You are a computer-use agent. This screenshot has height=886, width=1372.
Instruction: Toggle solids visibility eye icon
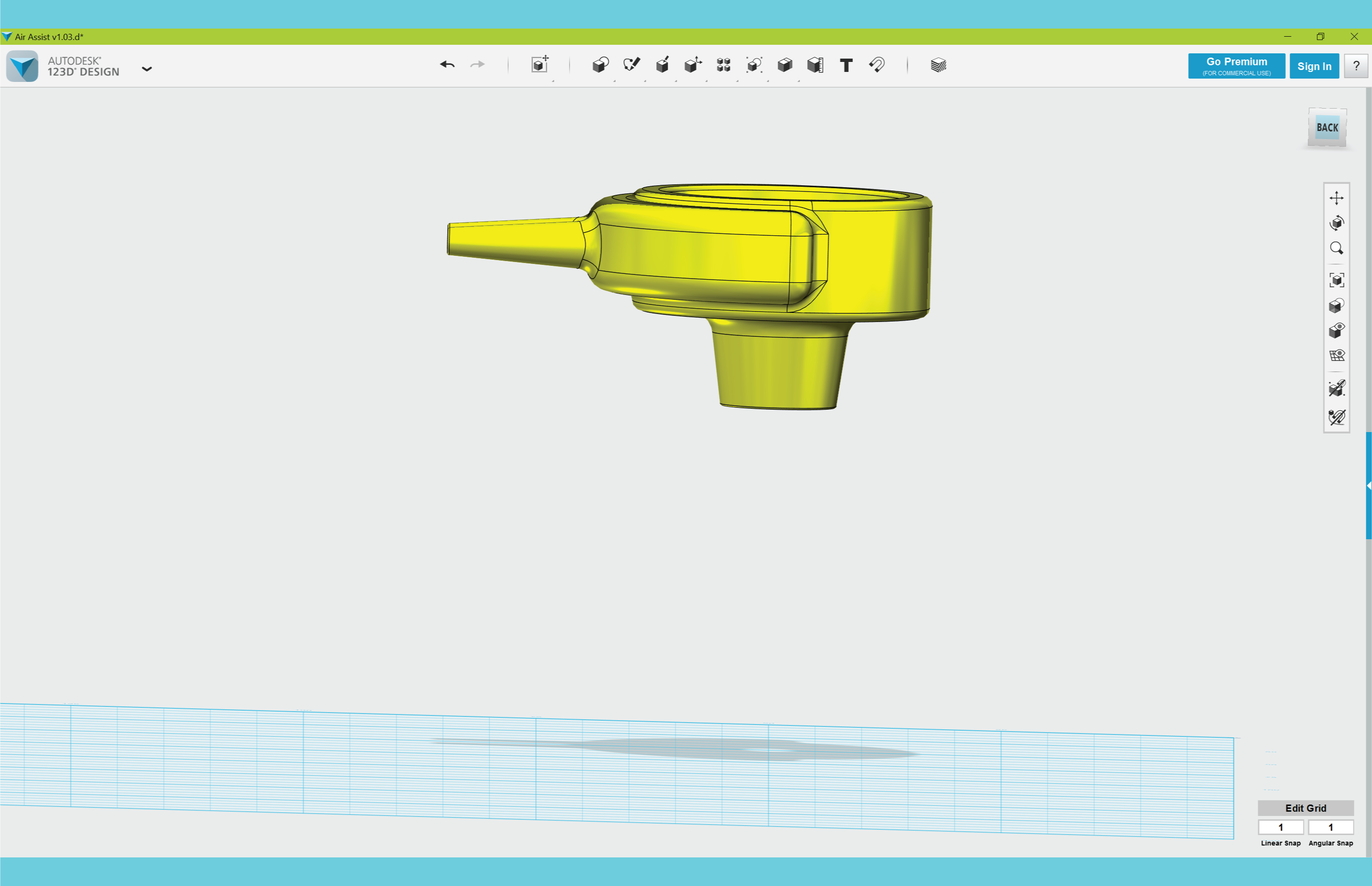(1336, 330)
